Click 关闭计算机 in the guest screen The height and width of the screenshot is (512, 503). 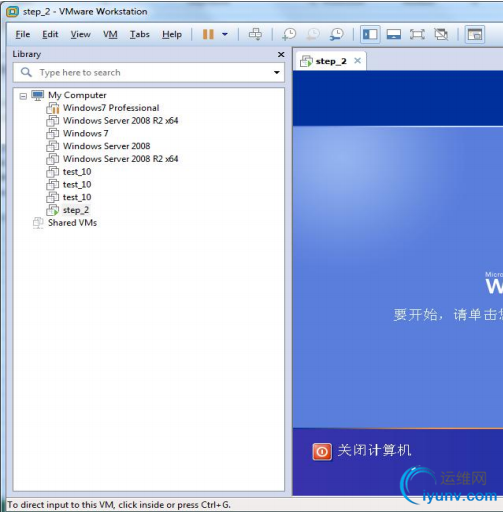point(374,450)
